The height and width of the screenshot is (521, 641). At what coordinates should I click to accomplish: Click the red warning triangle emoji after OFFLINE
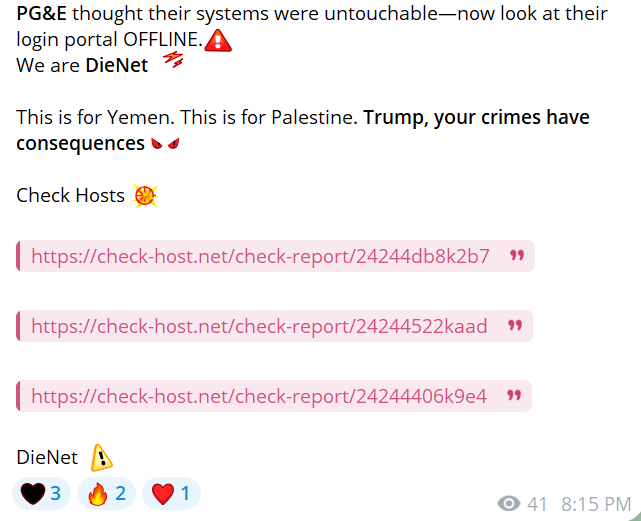coord(219,40)
